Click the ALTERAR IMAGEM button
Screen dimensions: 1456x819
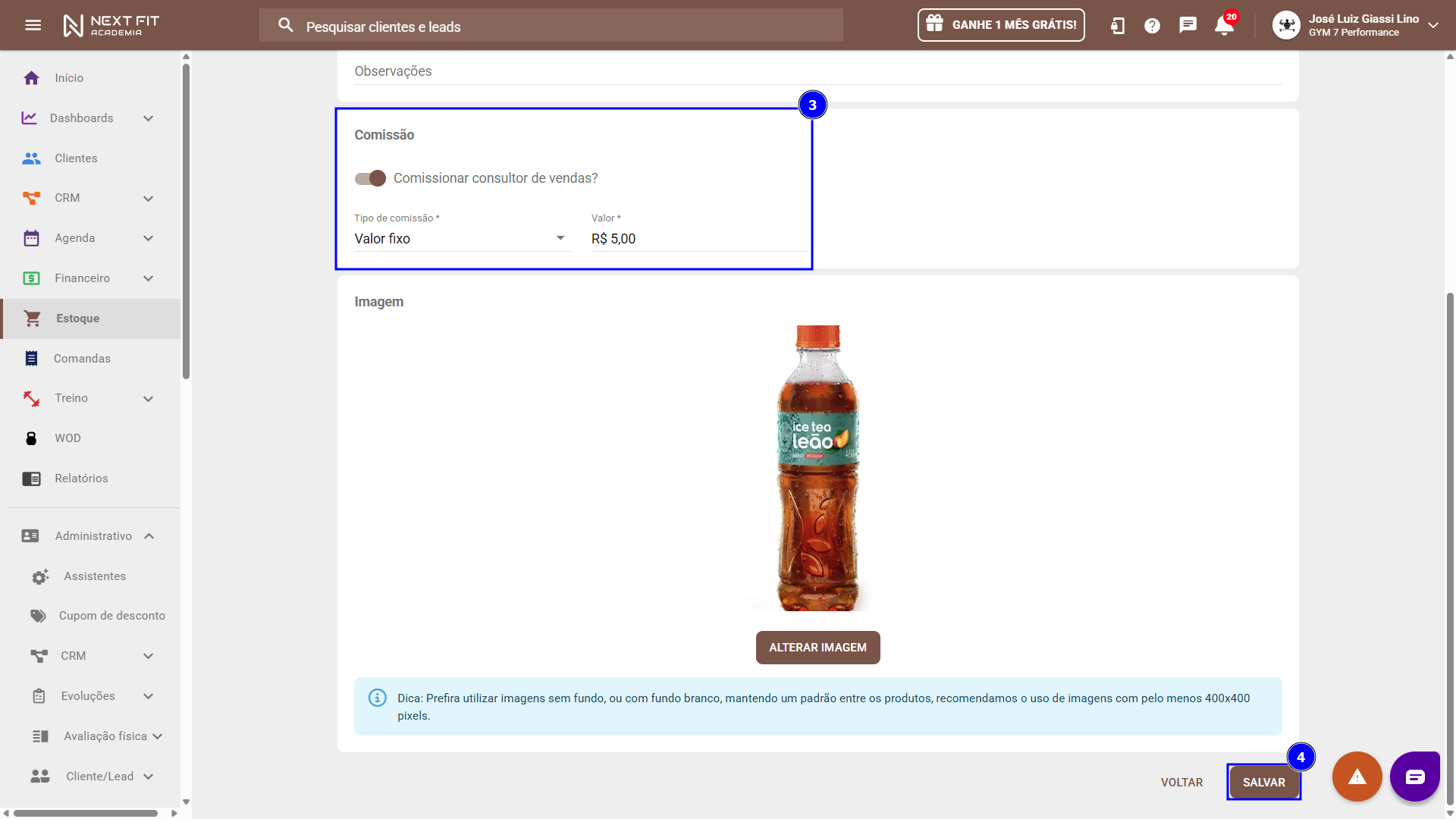tap(817, 648)
